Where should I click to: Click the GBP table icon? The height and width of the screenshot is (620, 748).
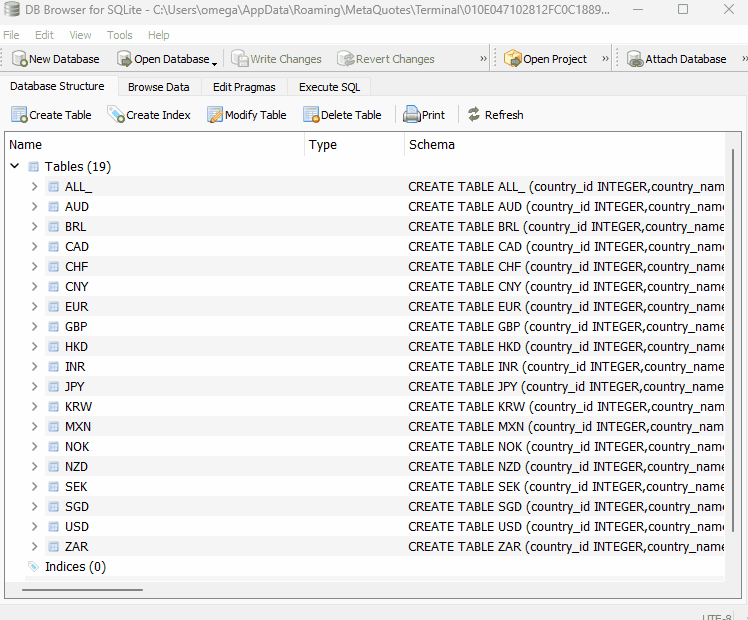click(x=53, y=327)
